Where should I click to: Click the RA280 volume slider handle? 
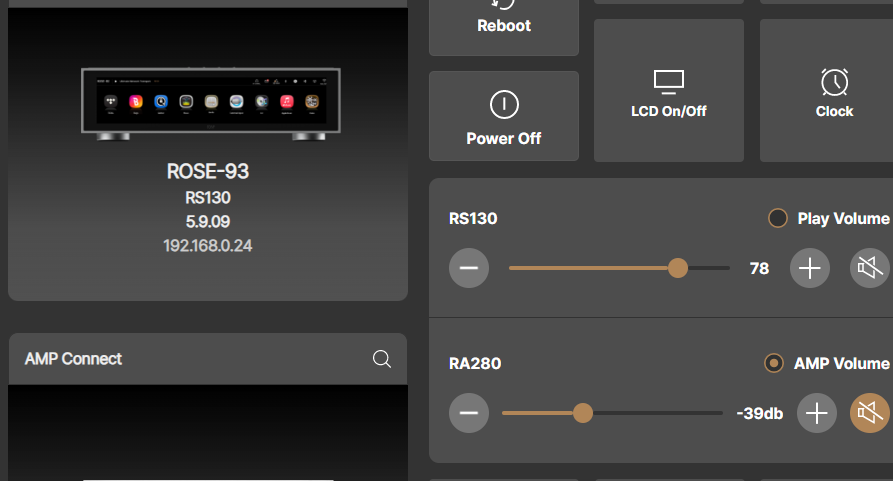coord(583,413)
